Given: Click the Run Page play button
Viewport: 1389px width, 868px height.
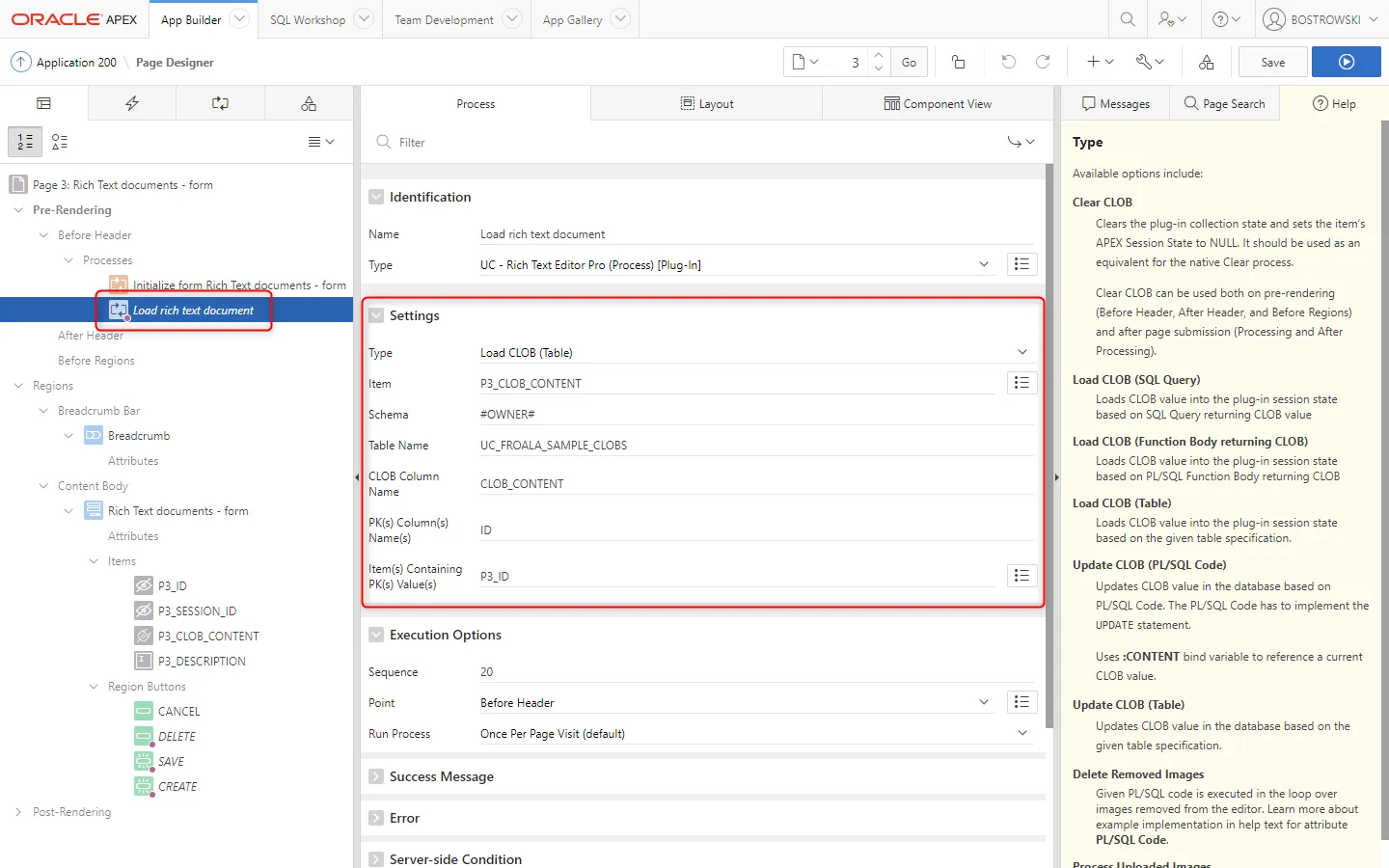Looking at the screenshot, I should tap(1346, 62).
